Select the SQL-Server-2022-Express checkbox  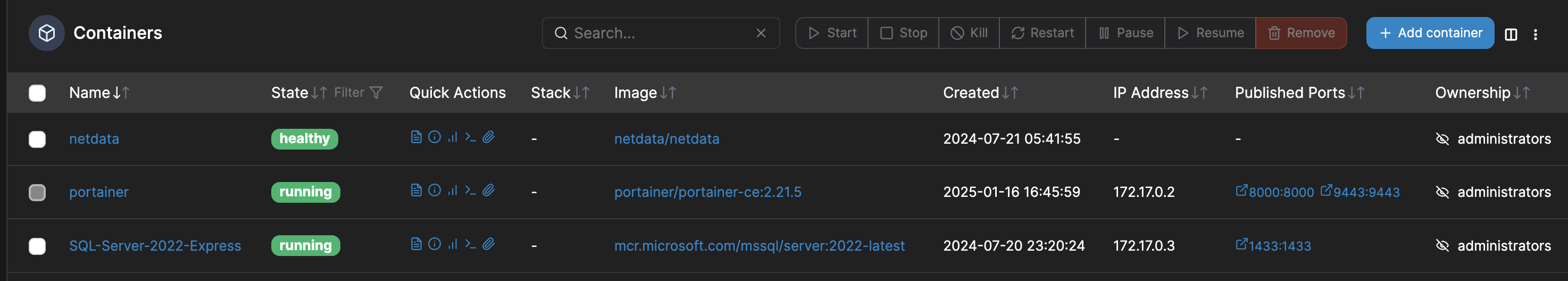[x=37, y=246]
